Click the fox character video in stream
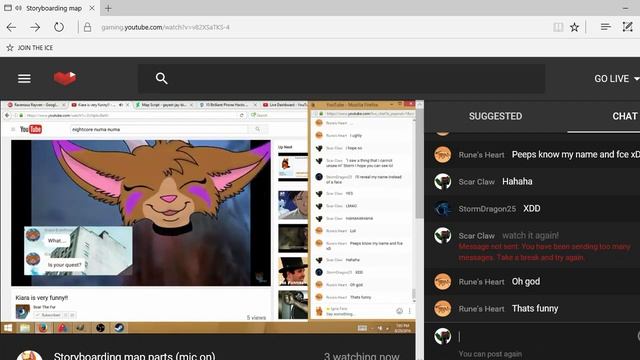Screen dimensions: 640x360 click(x=141, y=213)
